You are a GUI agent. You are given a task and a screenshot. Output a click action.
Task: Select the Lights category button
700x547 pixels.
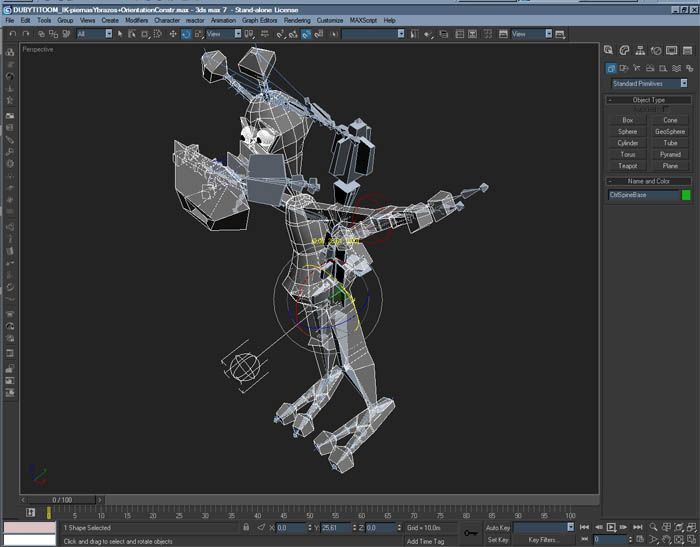click(637, 68)
